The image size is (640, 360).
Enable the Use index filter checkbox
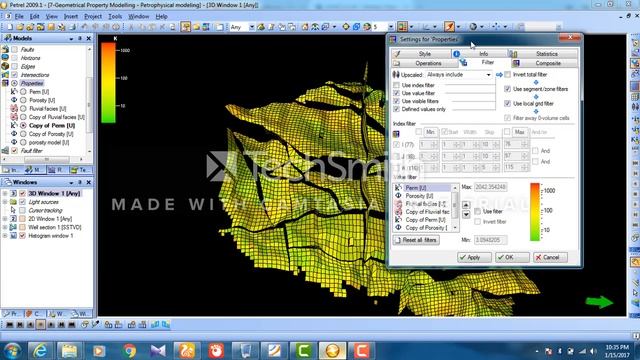396,85
